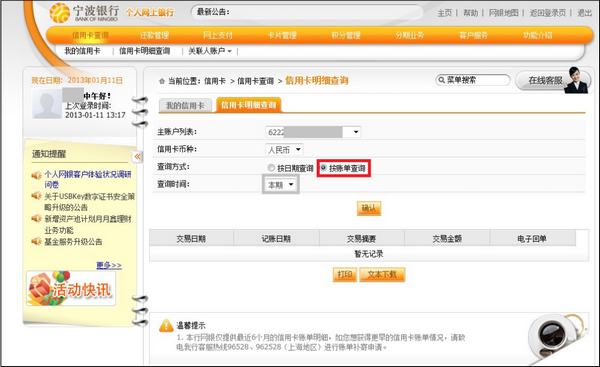Open notice 个人网银客户体验状况调研问卷
Screen dimensions: 600x367
88,179
